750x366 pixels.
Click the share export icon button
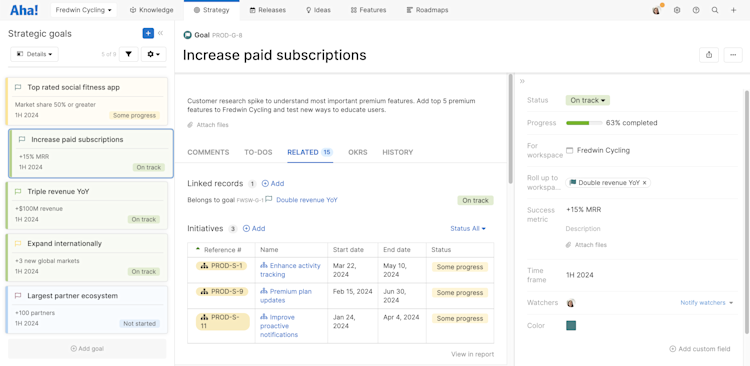pos(709,55)
